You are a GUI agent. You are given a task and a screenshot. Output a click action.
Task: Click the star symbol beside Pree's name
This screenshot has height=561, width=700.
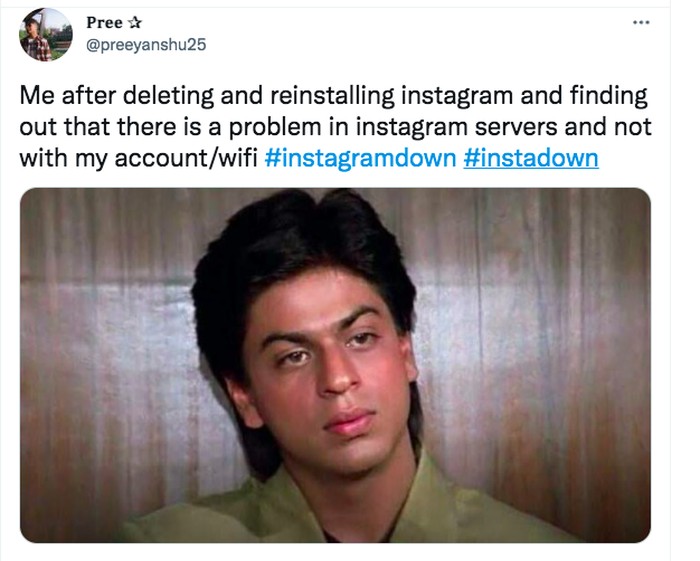click(x=134, y=22)
